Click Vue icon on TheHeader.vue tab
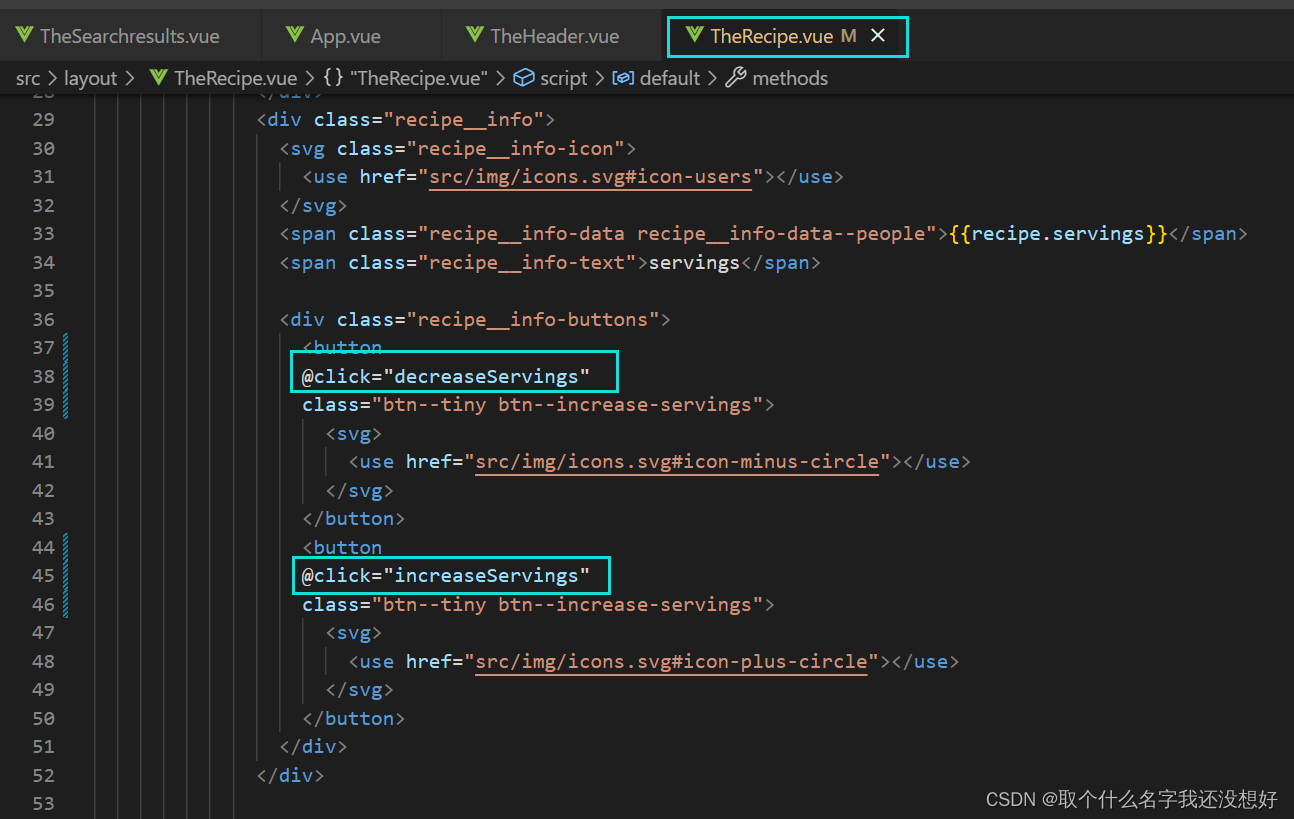1294x819 pixels. [x=474, y=36]
